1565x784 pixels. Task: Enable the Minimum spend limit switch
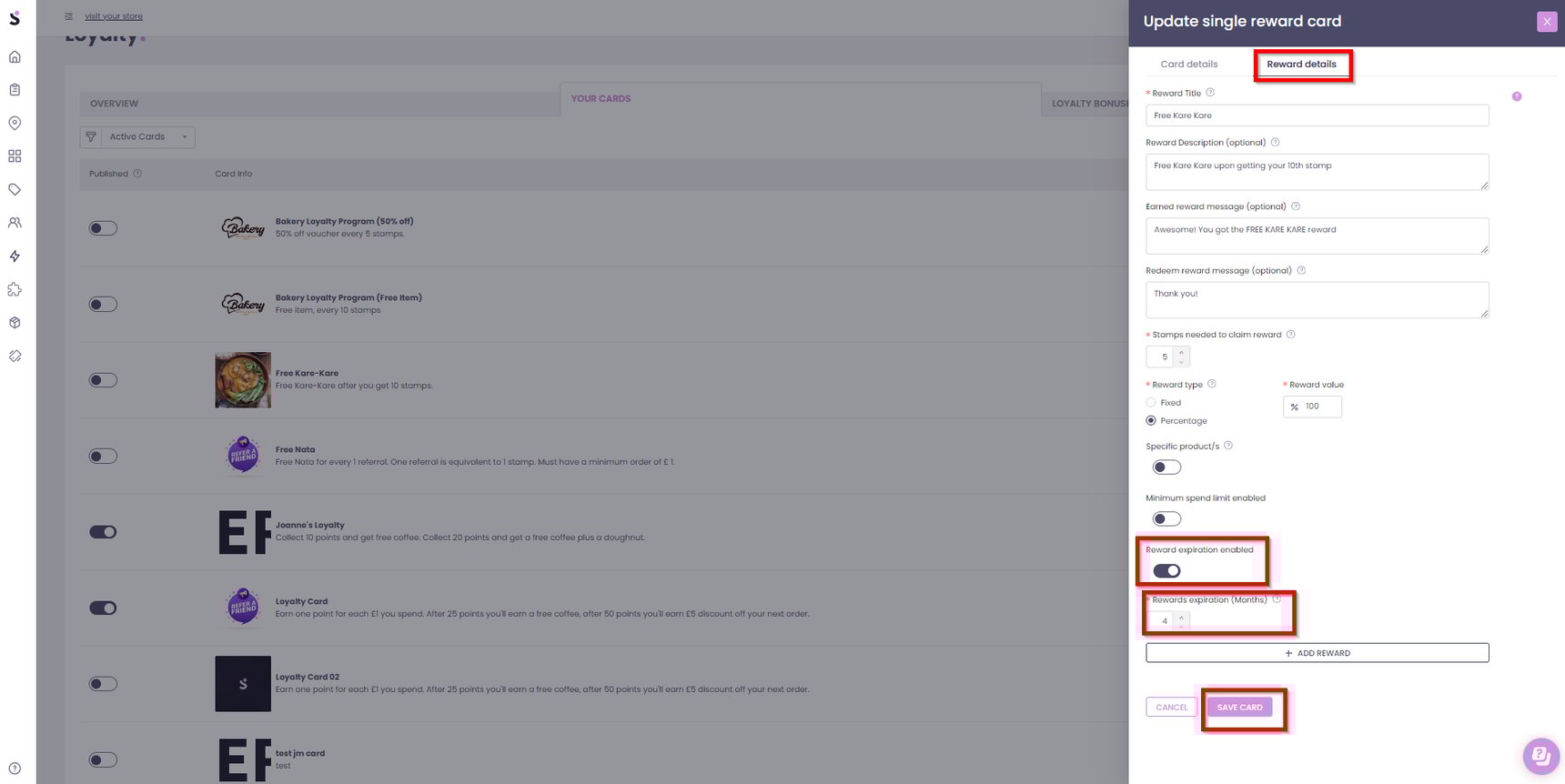click(1166, 519)
